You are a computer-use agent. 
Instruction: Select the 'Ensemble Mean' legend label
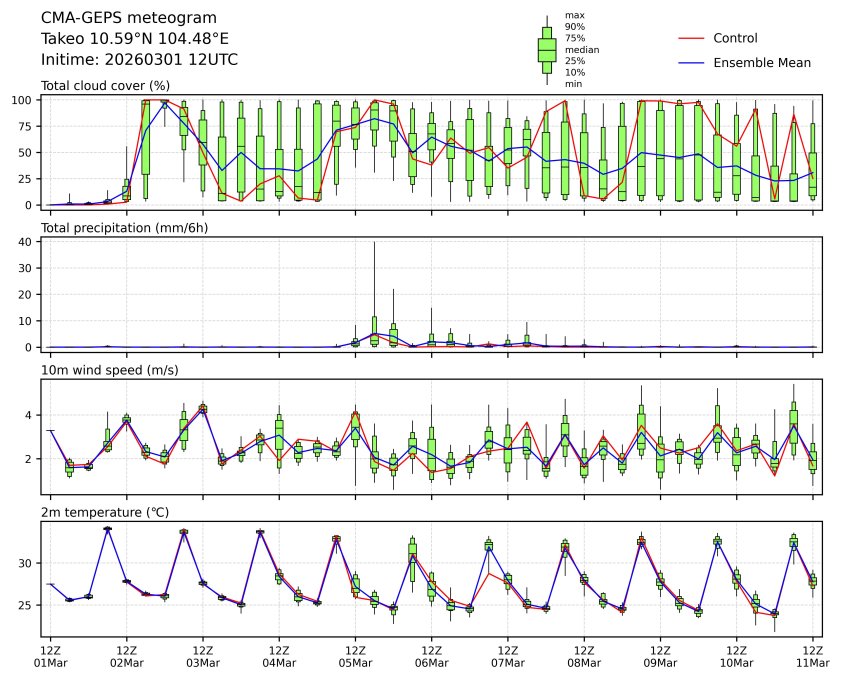(761, 63)
